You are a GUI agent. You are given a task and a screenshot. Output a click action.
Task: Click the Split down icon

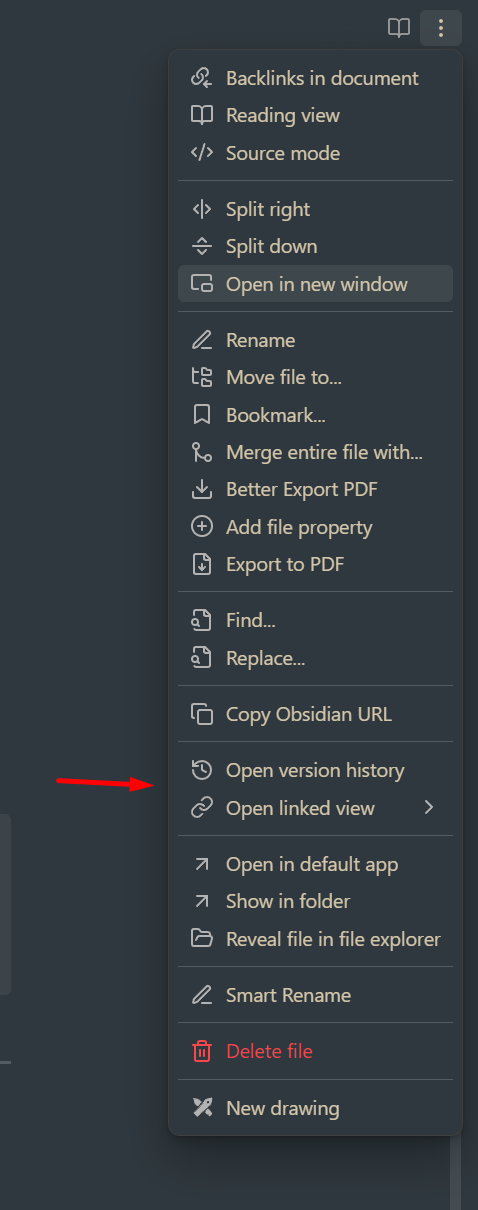(202, 246)
